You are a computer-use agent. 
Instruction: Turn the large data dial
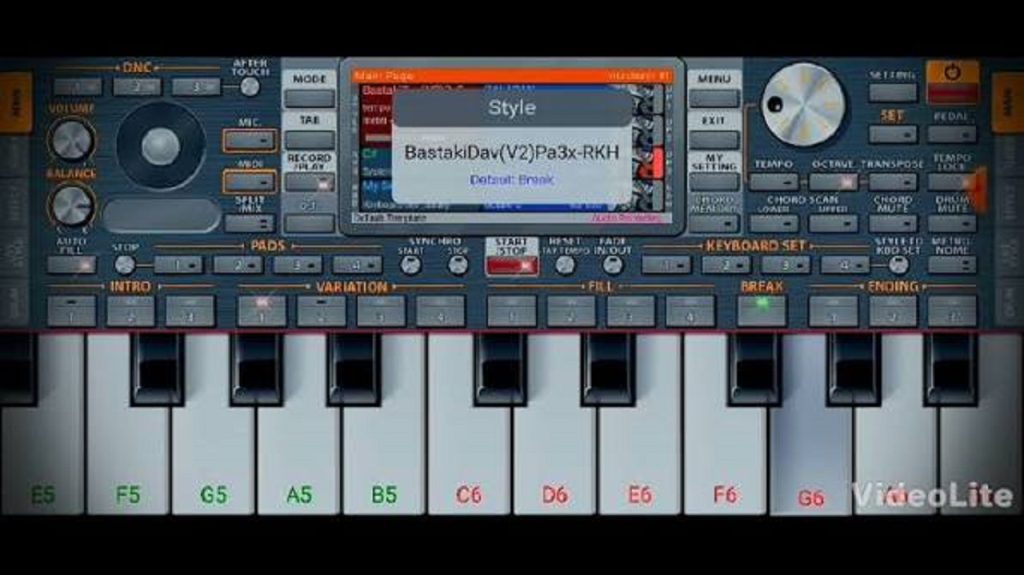[x=803, y=105]
